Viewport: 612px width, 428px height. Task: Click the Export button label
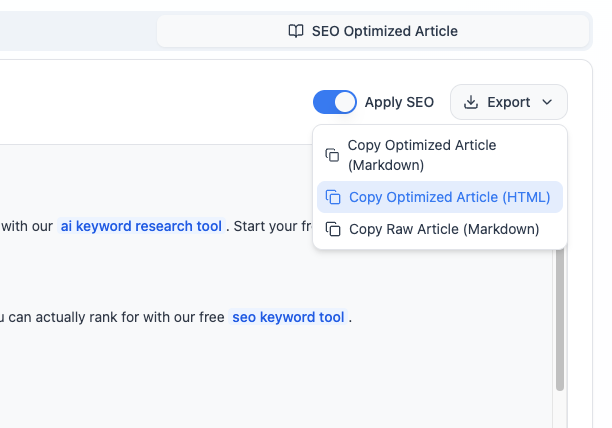pyautogui.click(x=508, y=102)
